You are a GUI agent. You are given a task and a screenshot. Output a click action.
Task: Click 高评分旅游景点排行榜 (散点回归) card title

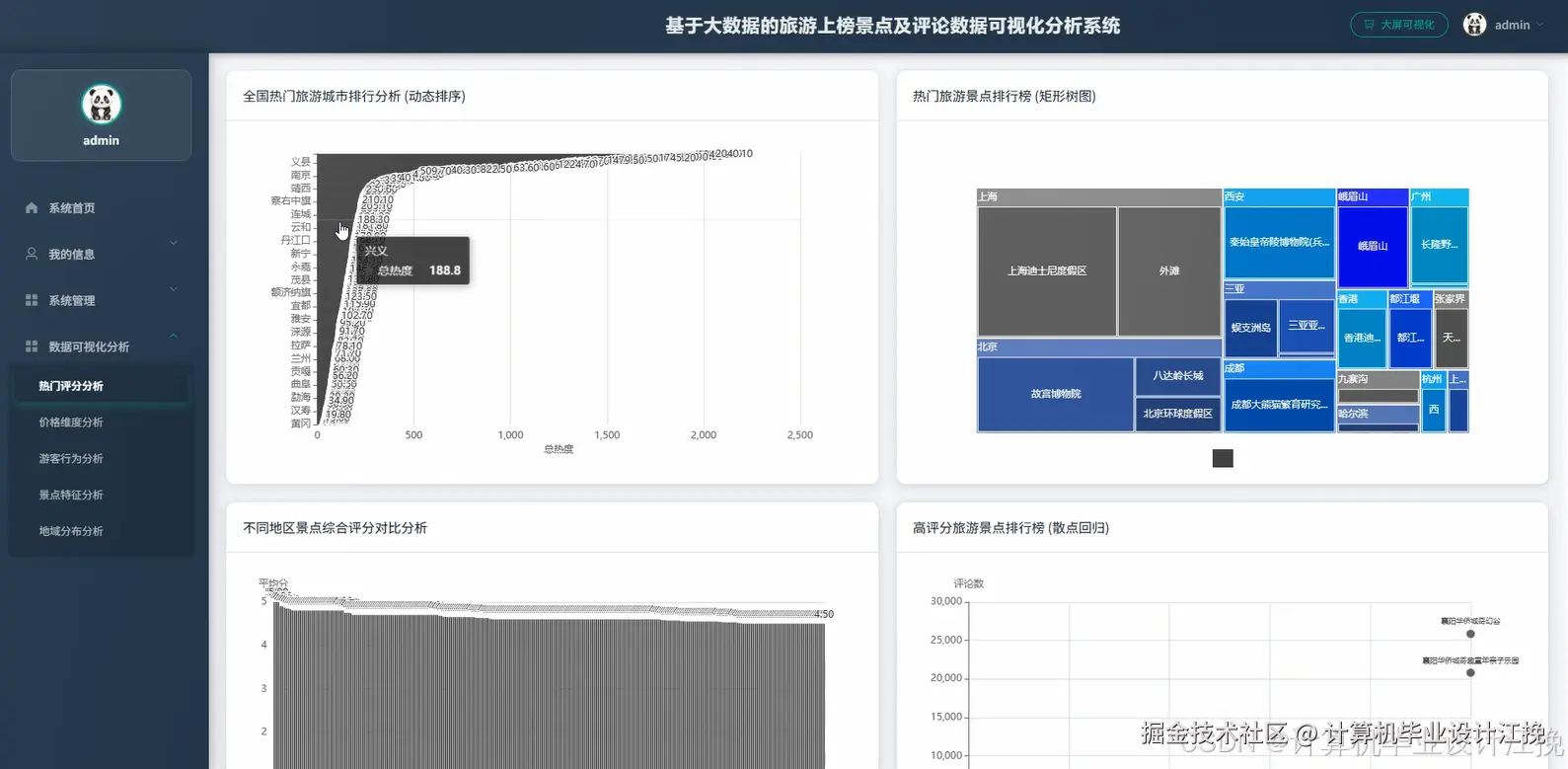1010,528
